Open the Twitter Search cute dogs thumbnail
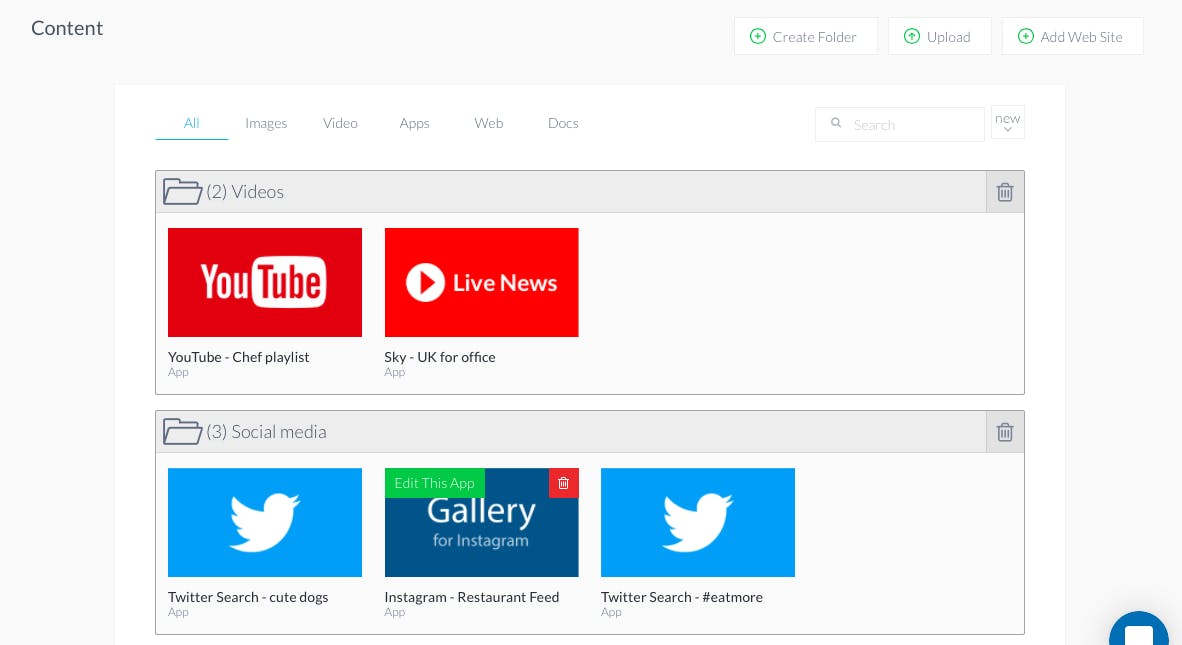1182x645 pixels. tap(265, 523)
